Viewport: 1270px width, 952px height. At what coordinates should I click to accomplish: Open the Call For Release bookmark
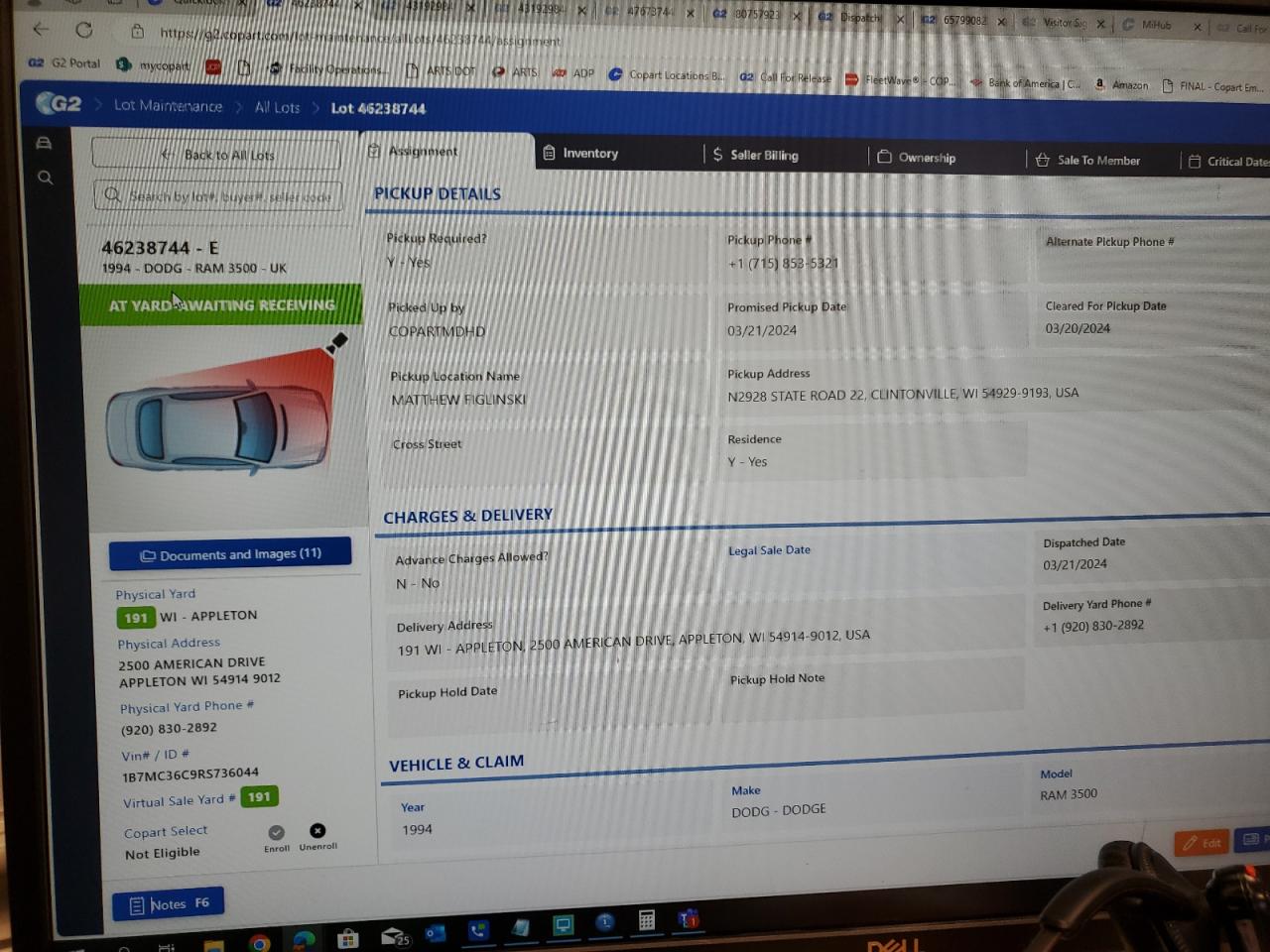(x=786, y=77)
